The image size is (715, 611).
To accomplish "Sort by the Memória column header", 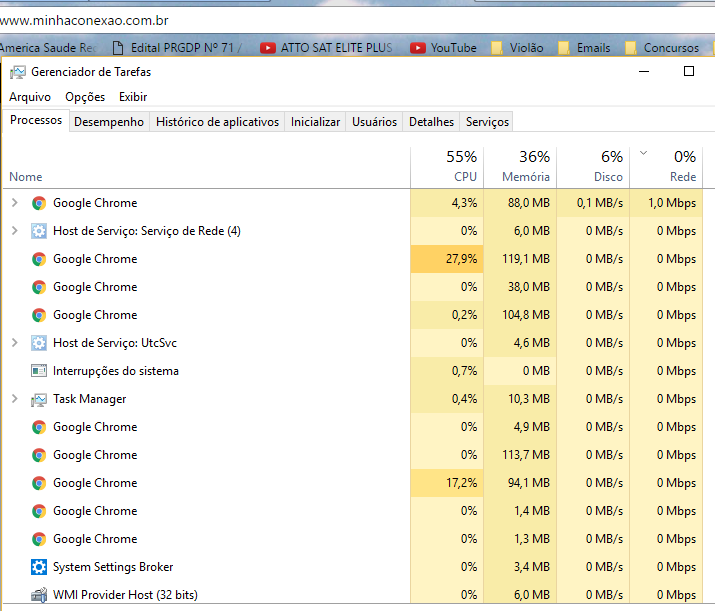I will 520,167.
